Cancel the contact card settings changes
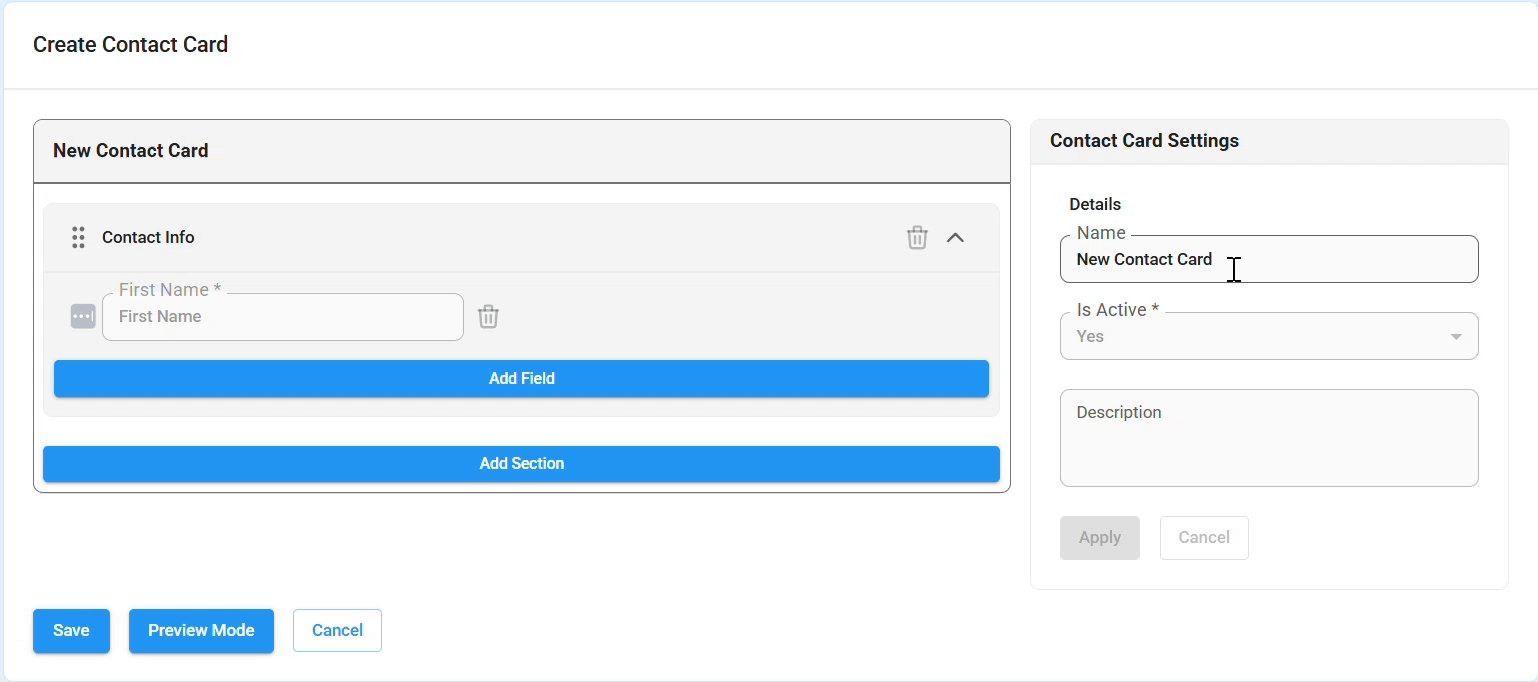1538x682 pixels. [x=1204, y=538]
